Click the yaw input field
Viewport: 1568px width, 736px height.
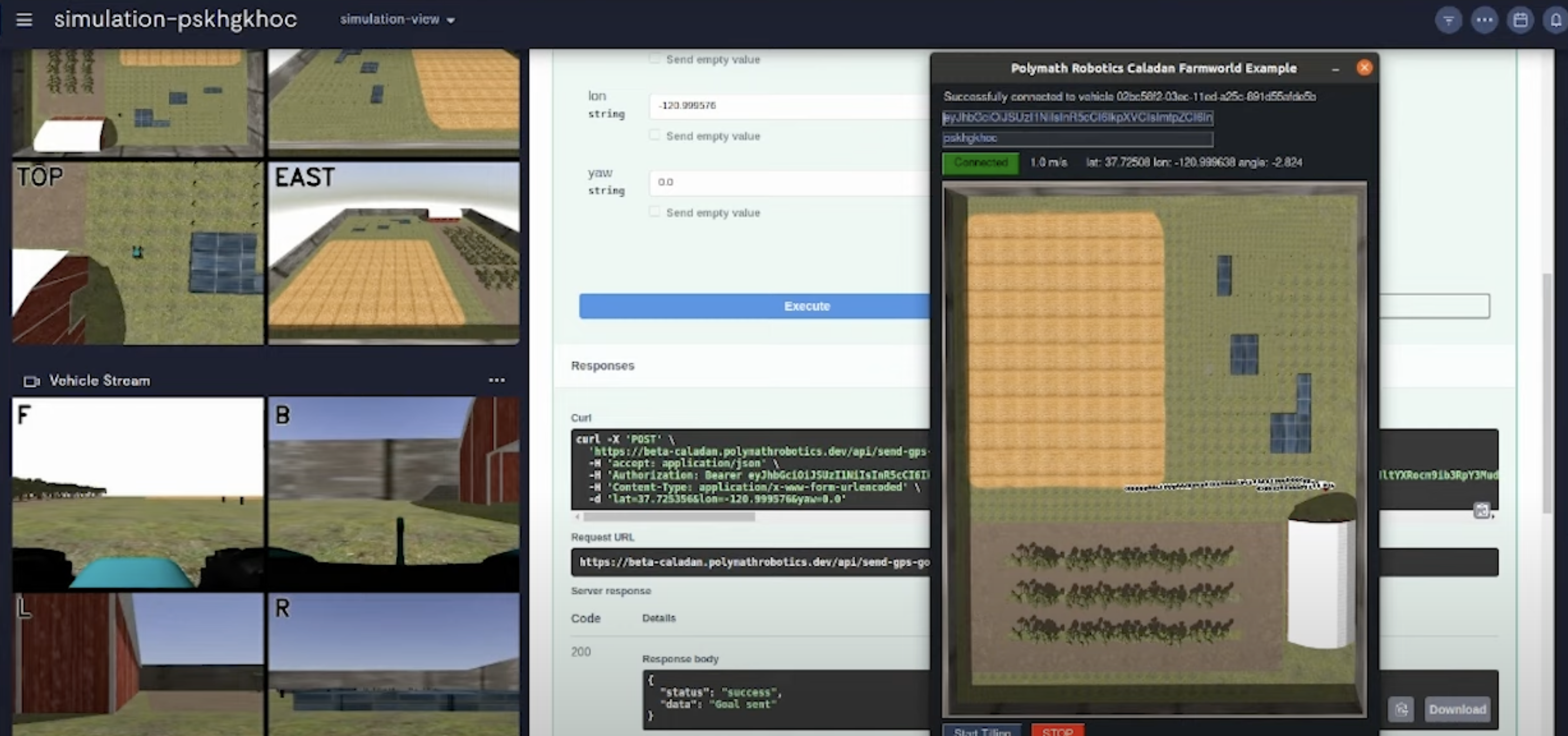coord(788,182)
